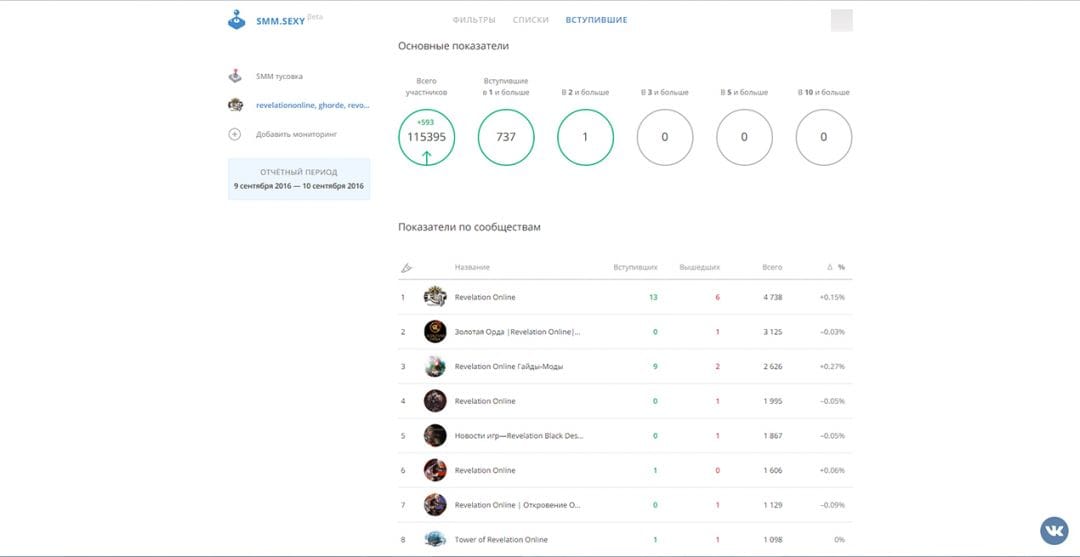The image size is (1080, 557).
Task: Click the user avatar in the header
Action: click(842, 20)
